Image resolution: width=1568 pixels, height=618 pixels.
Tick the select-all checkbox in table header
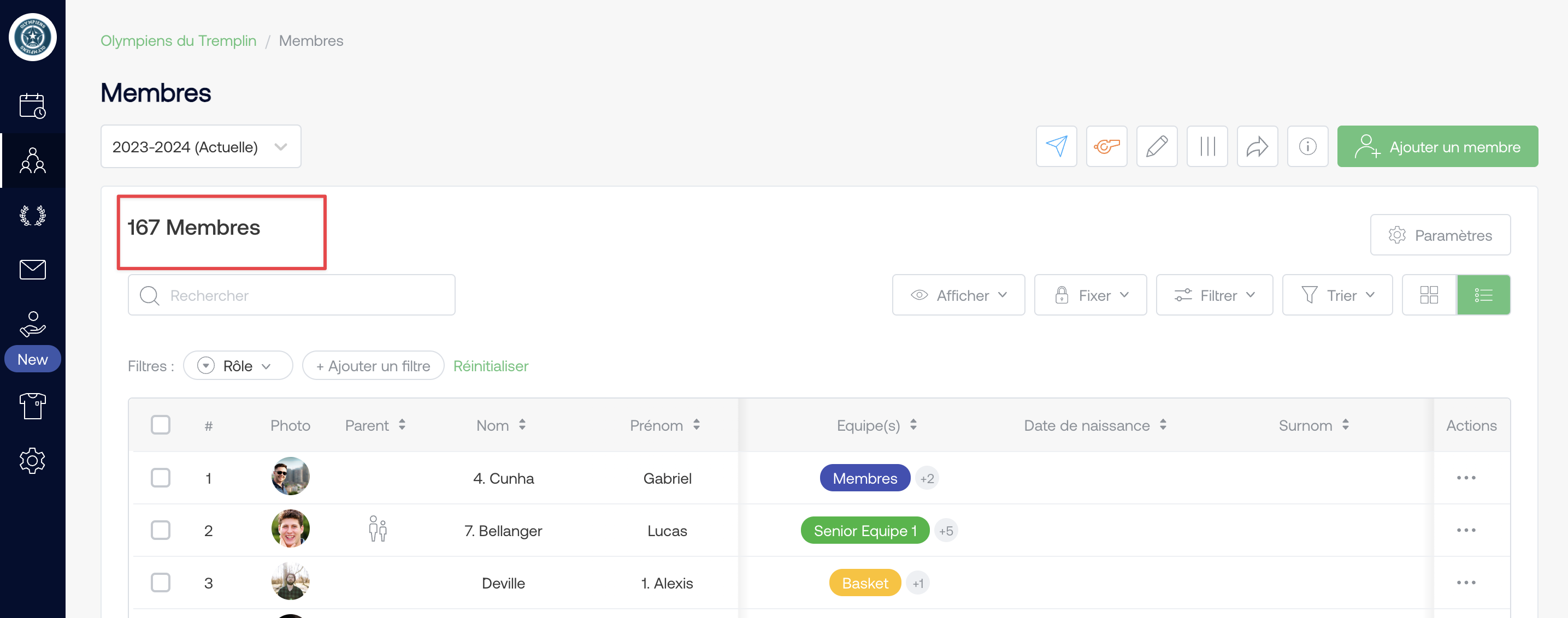[x=161, y=425]
